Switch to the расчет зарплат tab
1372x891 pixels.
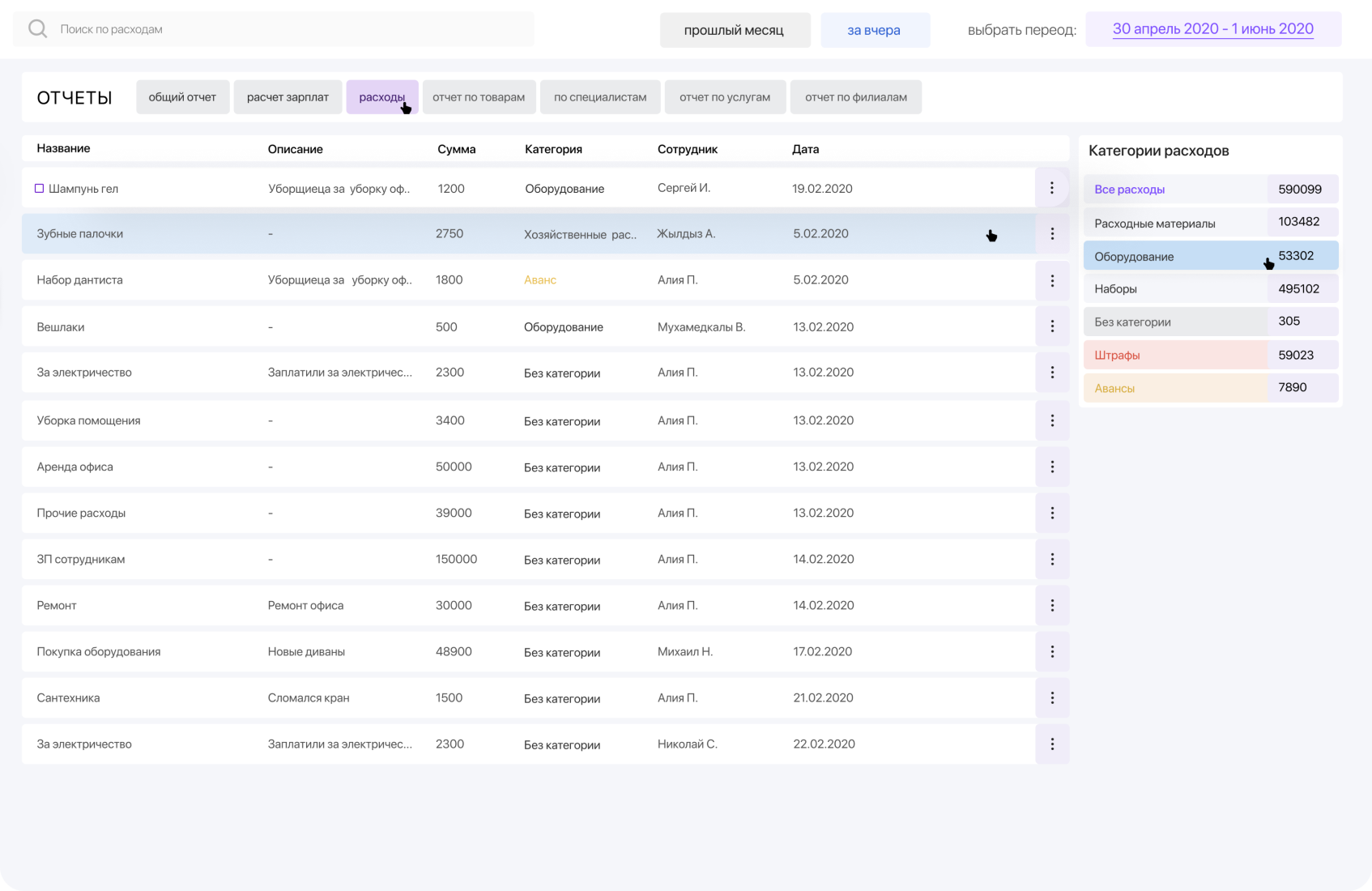(288, 97)
